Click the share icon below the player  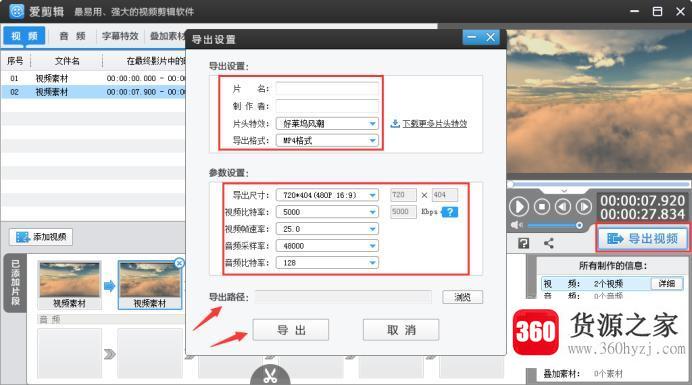[549, 243]
